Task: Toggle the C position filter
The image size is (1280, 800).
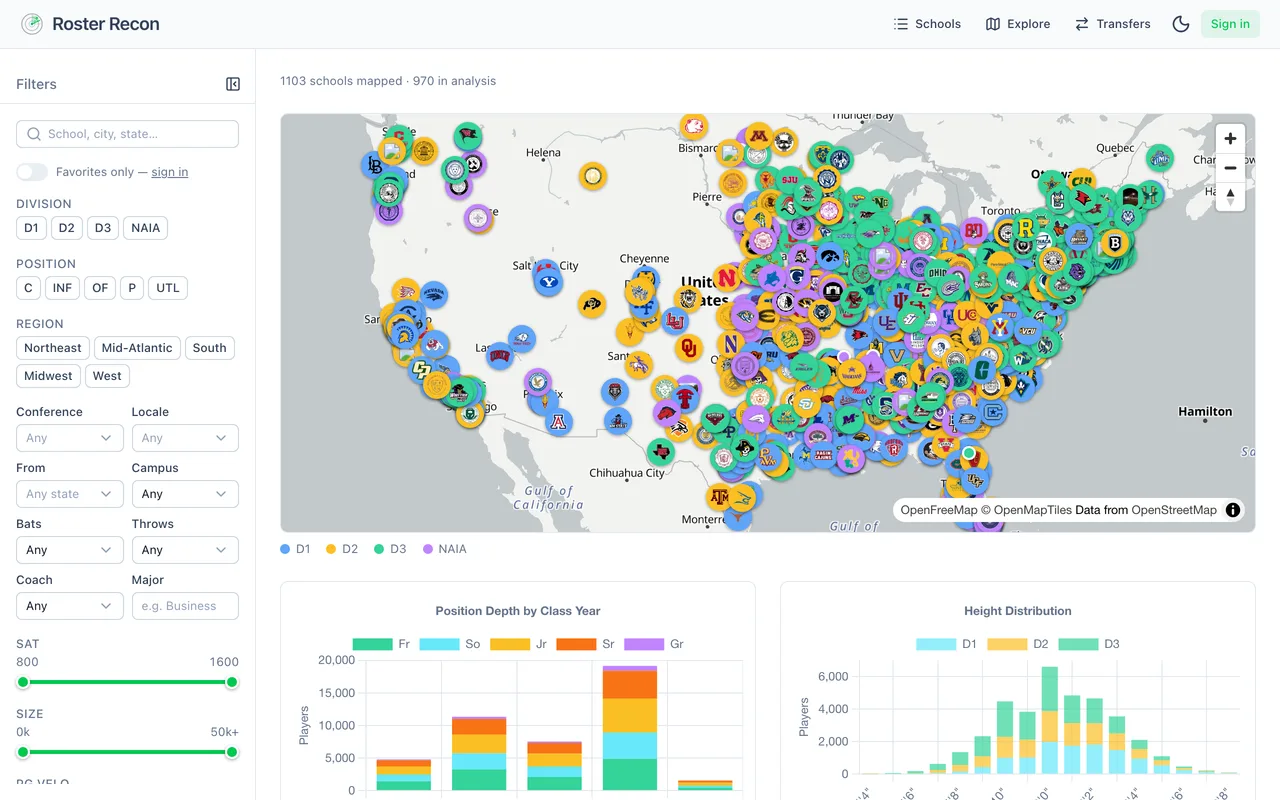Action: pos(28,288)
